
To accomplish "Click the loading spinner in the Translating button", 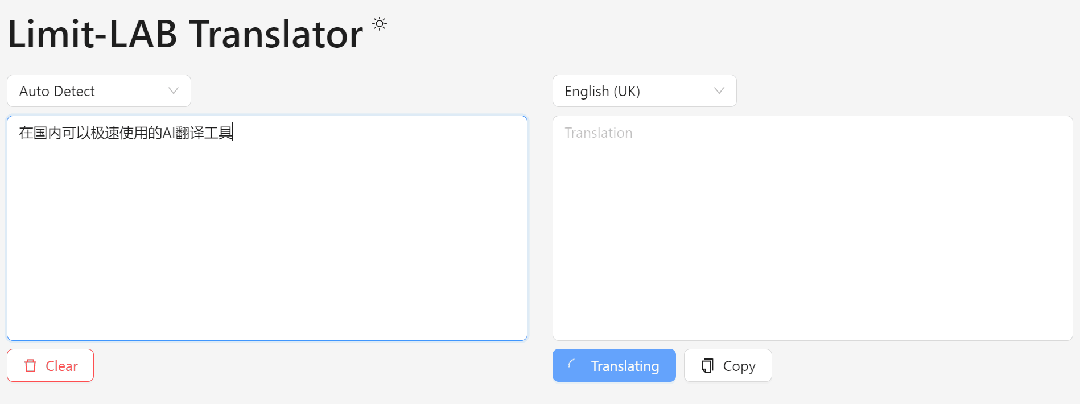I will [x=571, y=366].
